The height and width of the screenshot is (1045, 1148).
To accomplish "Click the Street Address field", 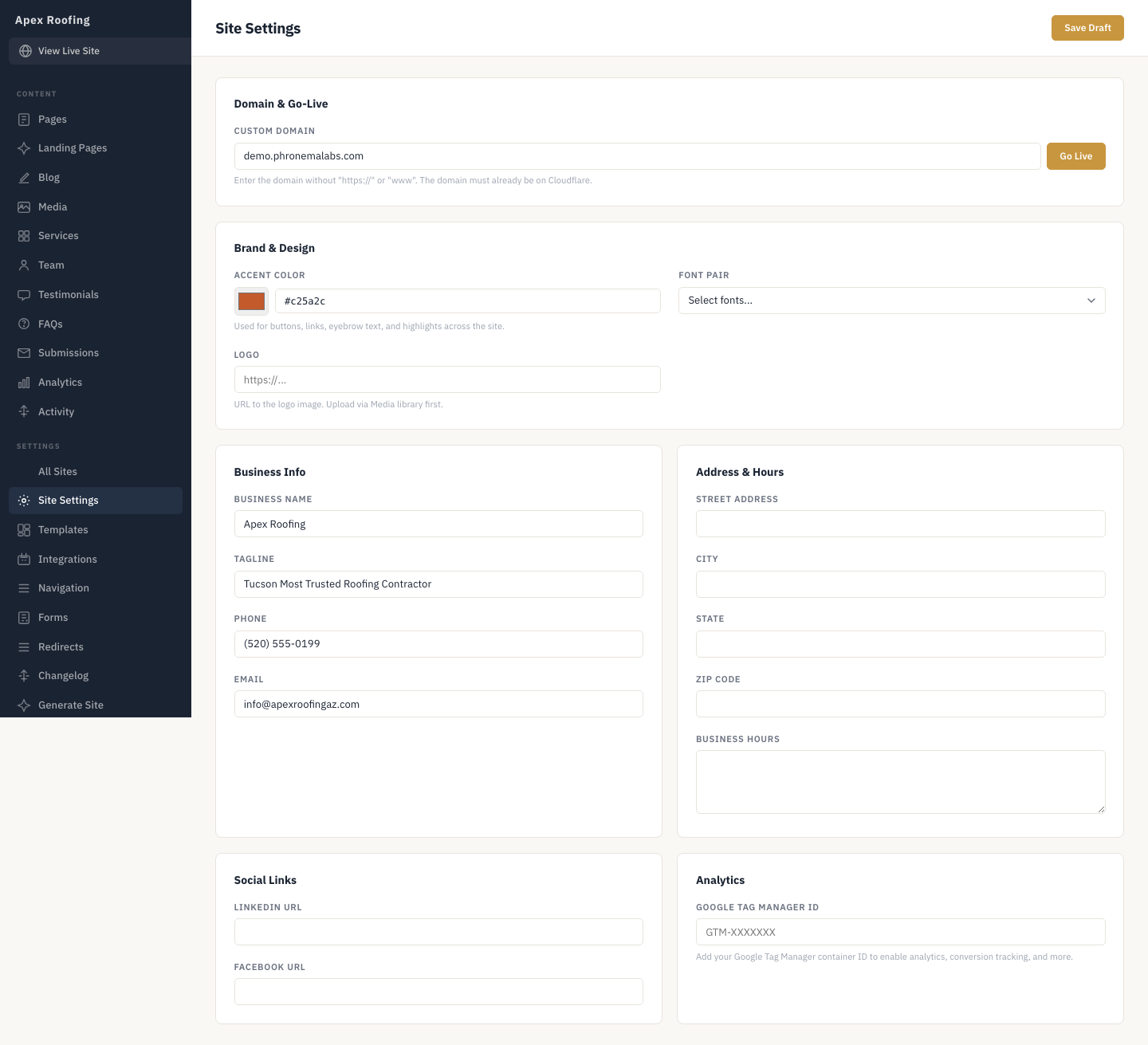I will 901,524.
